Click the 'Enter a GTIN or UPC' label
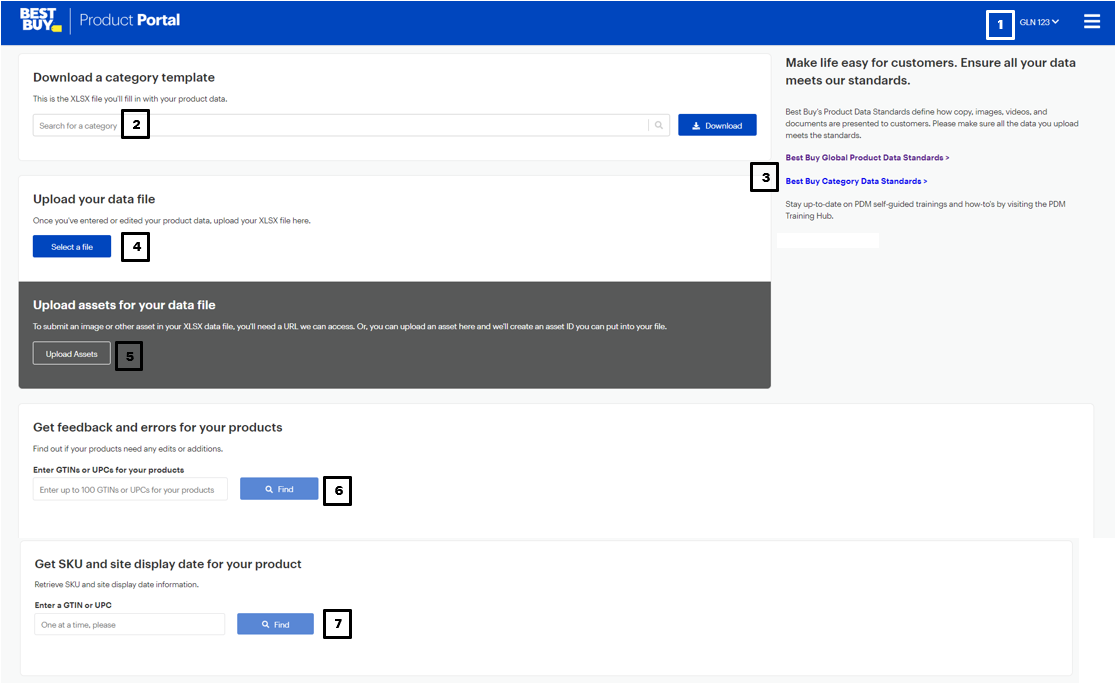The height and width of the screenshot is (687, 1115). pos(73,605)
